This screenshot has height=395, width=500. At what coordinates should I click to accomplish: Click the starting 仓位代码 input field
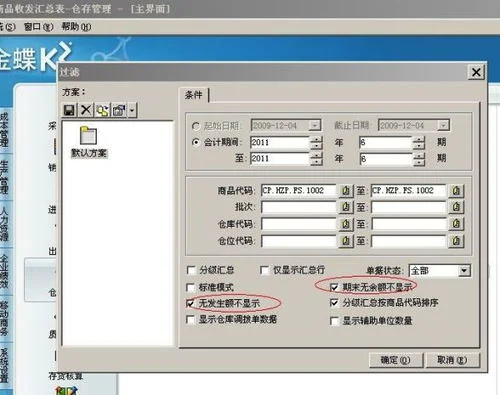click(299, 240)
